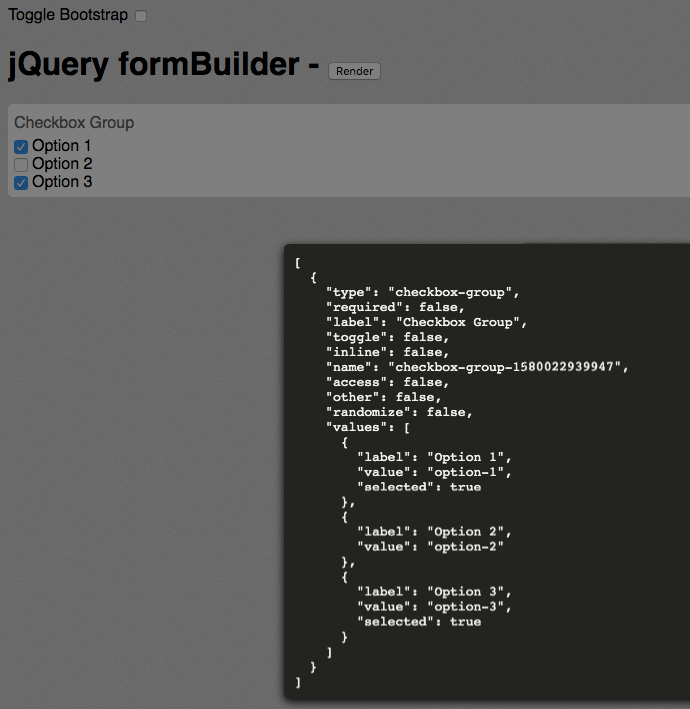Click the Toggle Bootstrap label
This screenshot has height=709, width=690.
tap(68, 14)
